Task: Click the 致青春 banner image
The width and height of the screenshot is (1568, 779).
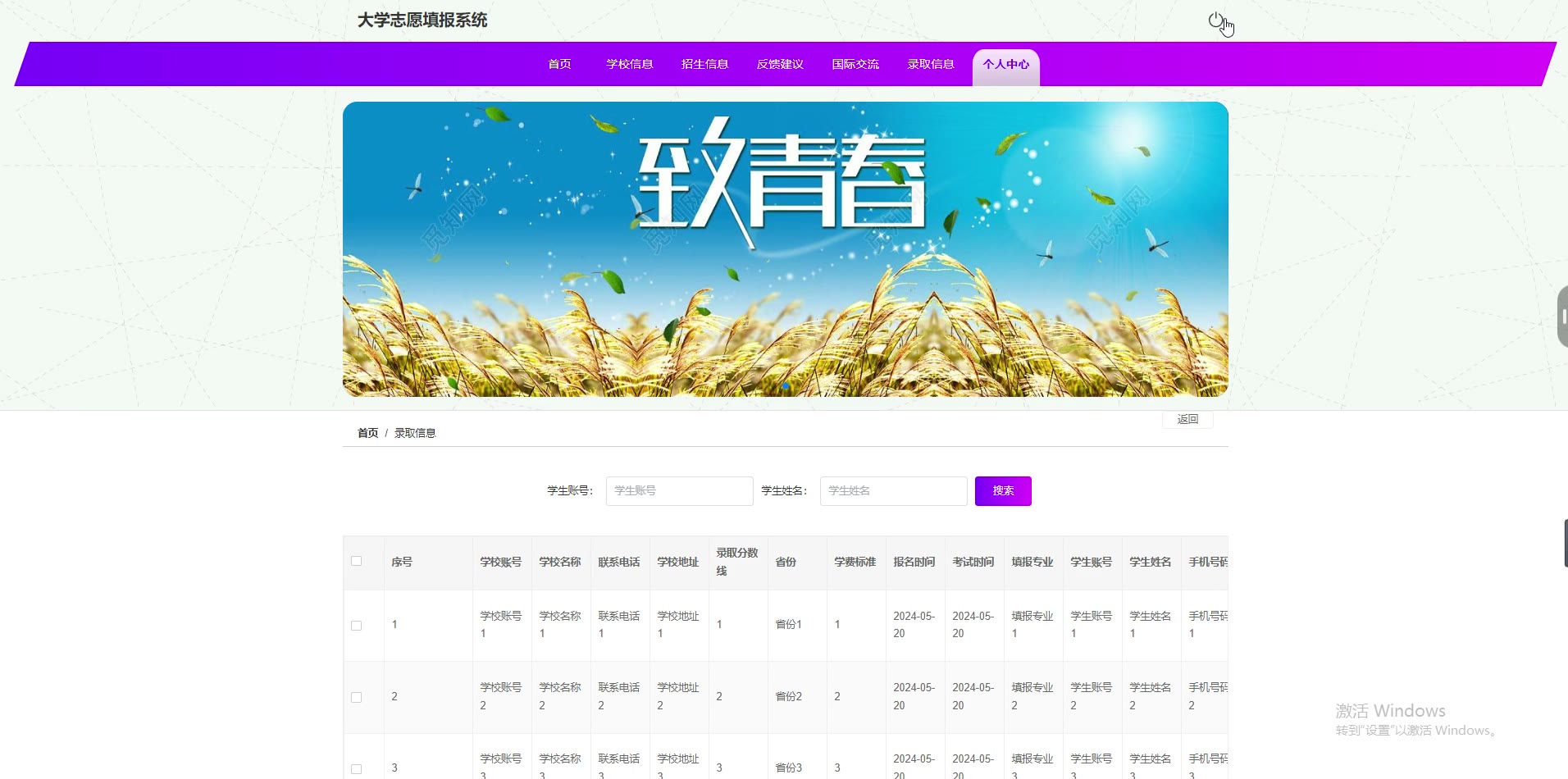Action: [785, 249]
